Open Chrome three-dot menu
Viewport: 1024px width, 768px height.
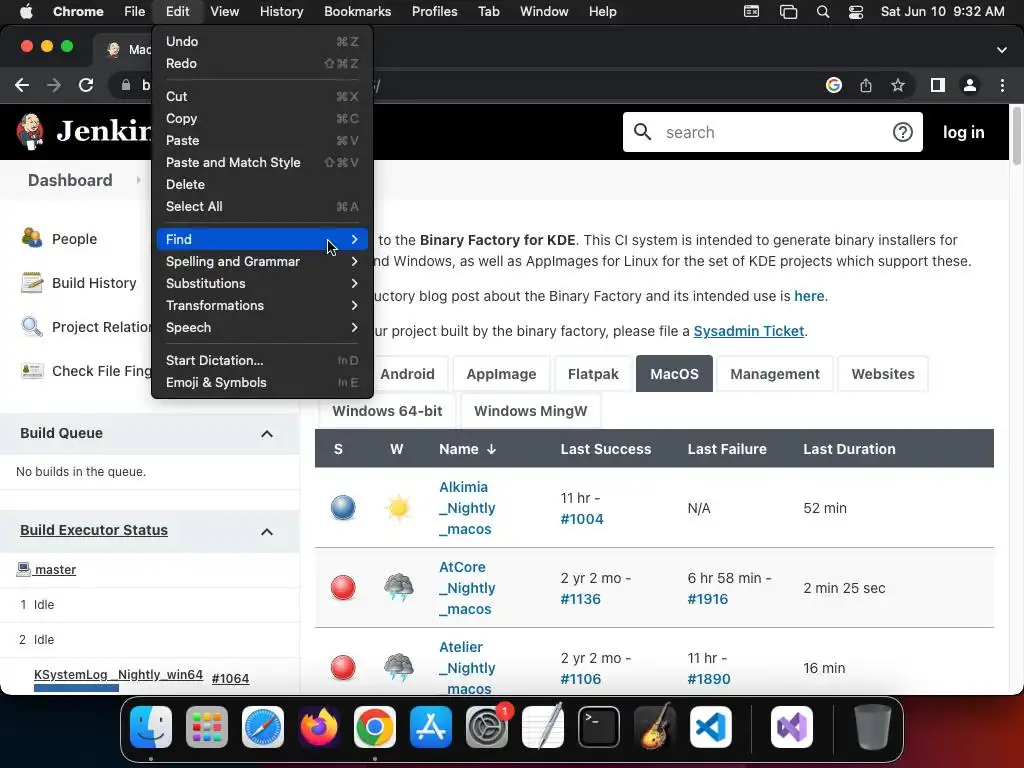pyautogui.click(x=1002, y=85)
